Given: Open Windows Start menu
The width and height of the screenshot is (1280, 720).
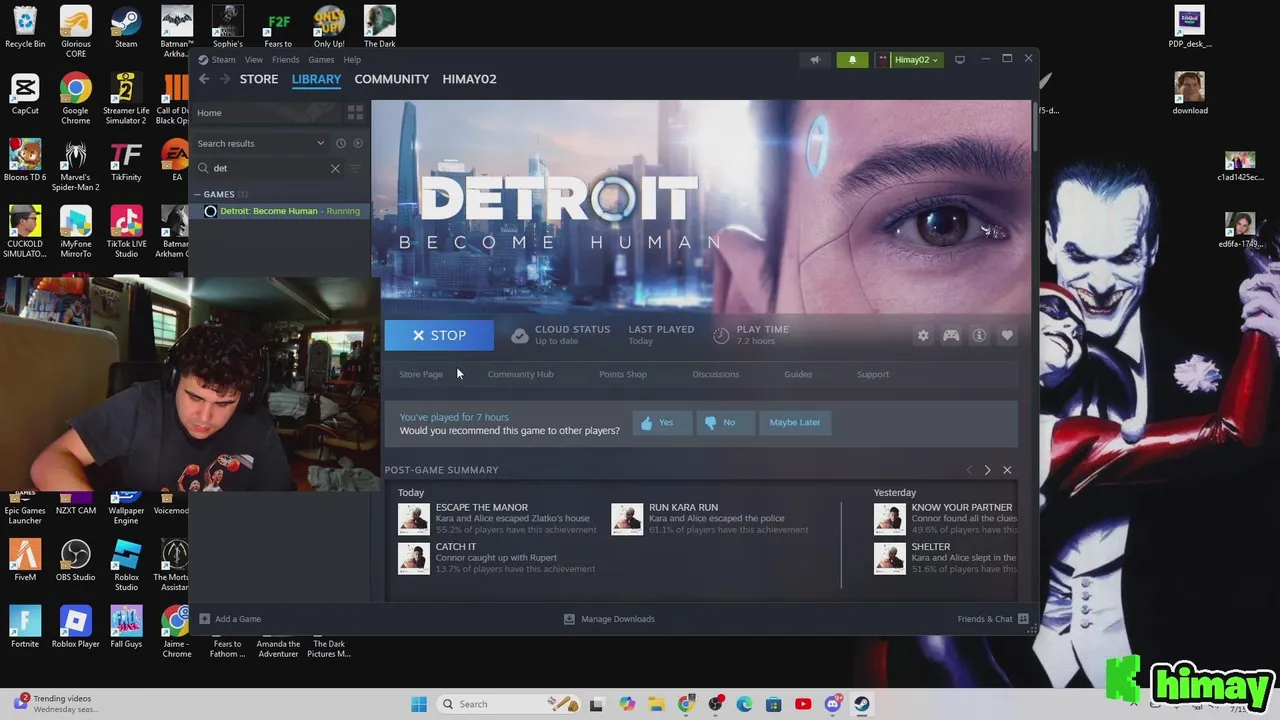Looking at the screenshot, I should pyautogui.click(x=419, y=704).
